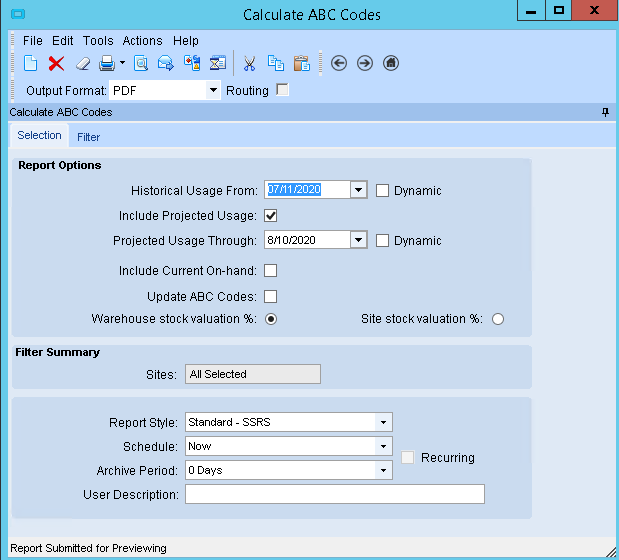Click the Forward arrow navigation button

(364, 63)
